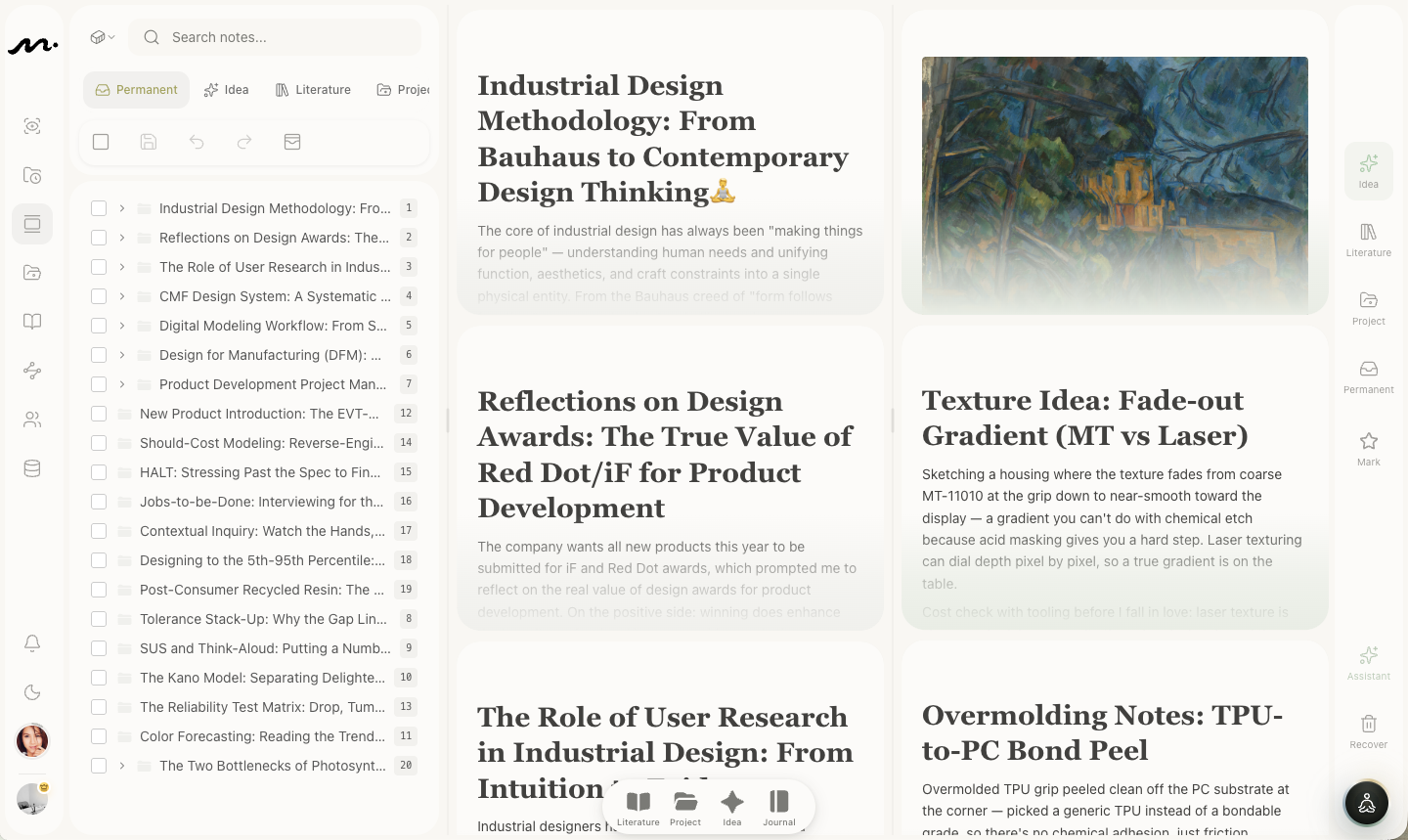
Task: Click the floating meditation assistant button
Action: (1367, 804)
